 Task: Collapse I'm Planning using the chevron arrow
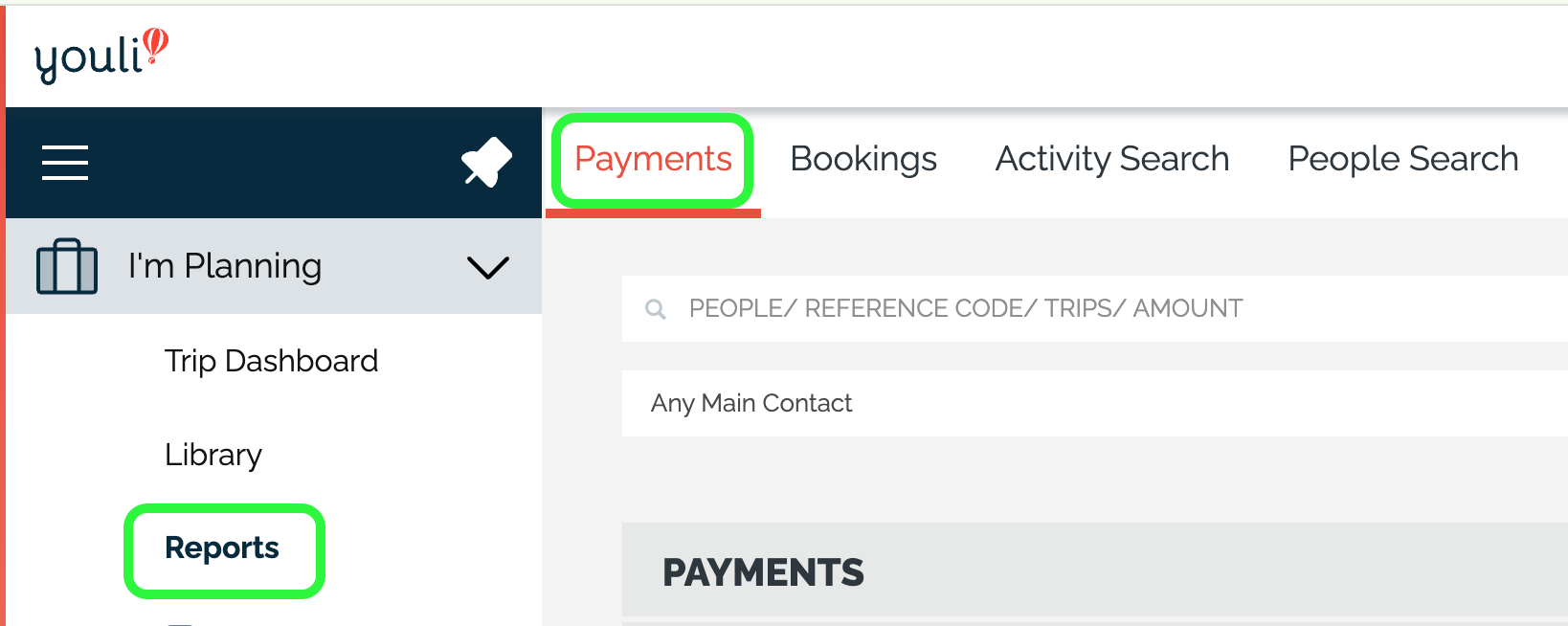tap(487, 267)
